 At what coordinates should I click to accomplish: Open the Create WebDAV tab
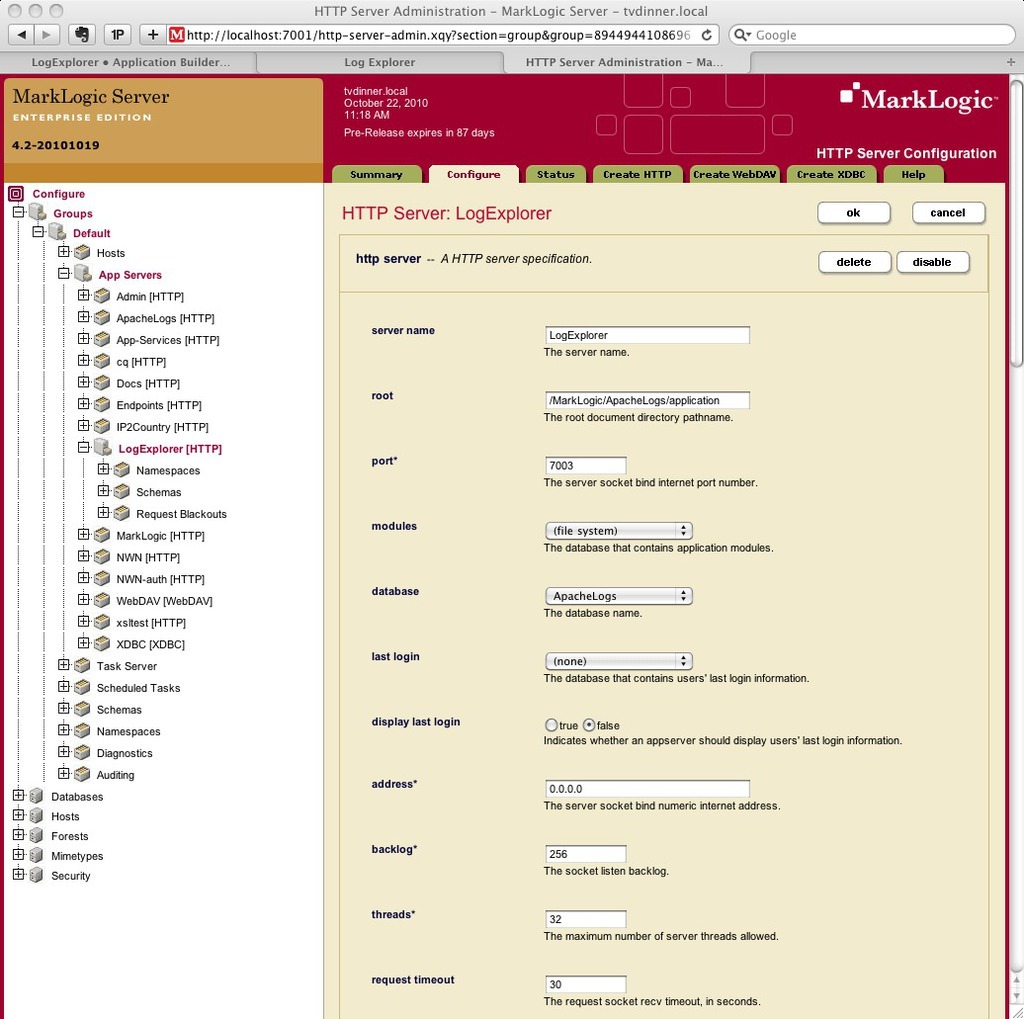tap(735, 174)
